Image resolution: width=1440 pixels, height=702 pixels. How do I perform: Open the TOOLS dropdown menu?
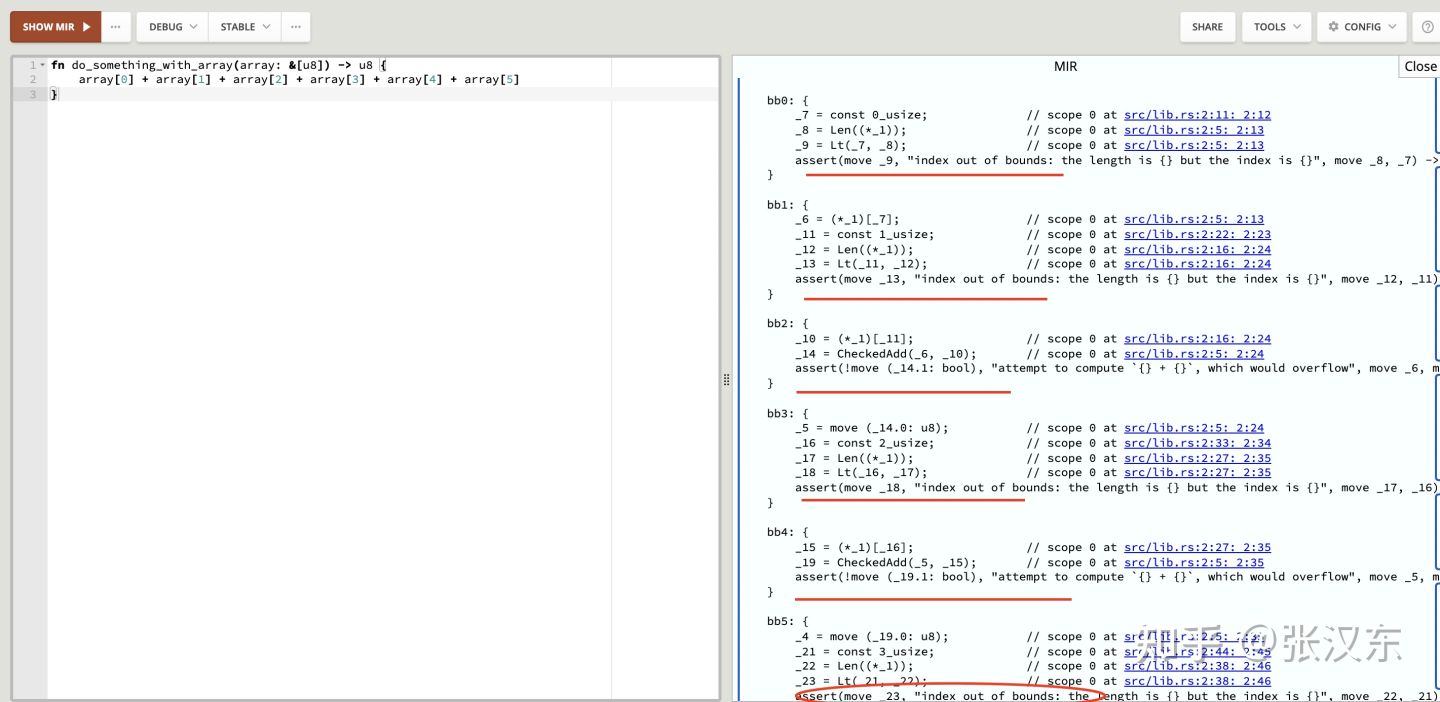(1276, 27)
